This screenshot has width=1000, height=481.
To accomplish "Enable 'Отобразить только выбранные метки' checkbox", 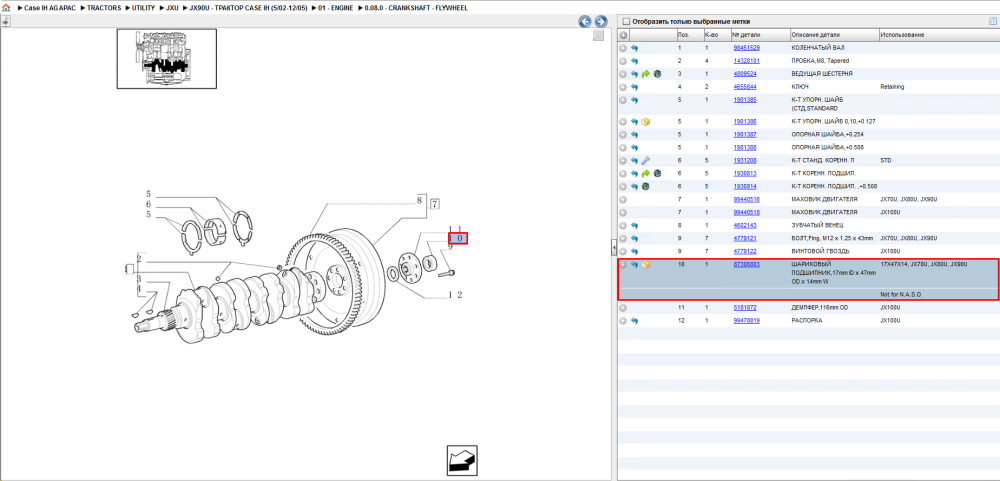I will (626, 21).
